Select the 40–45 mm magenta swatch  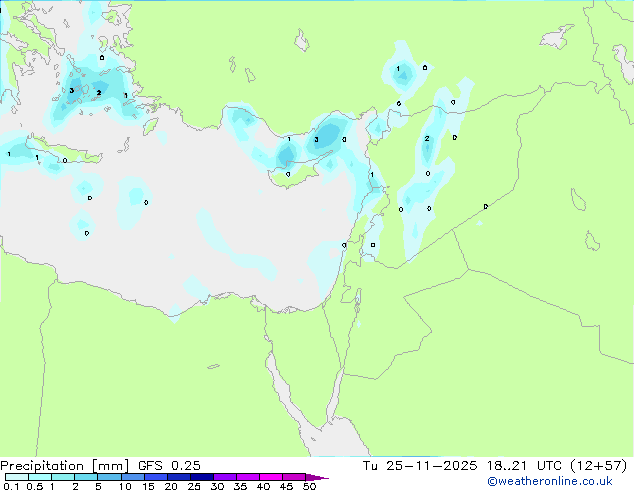pos(271,477)
